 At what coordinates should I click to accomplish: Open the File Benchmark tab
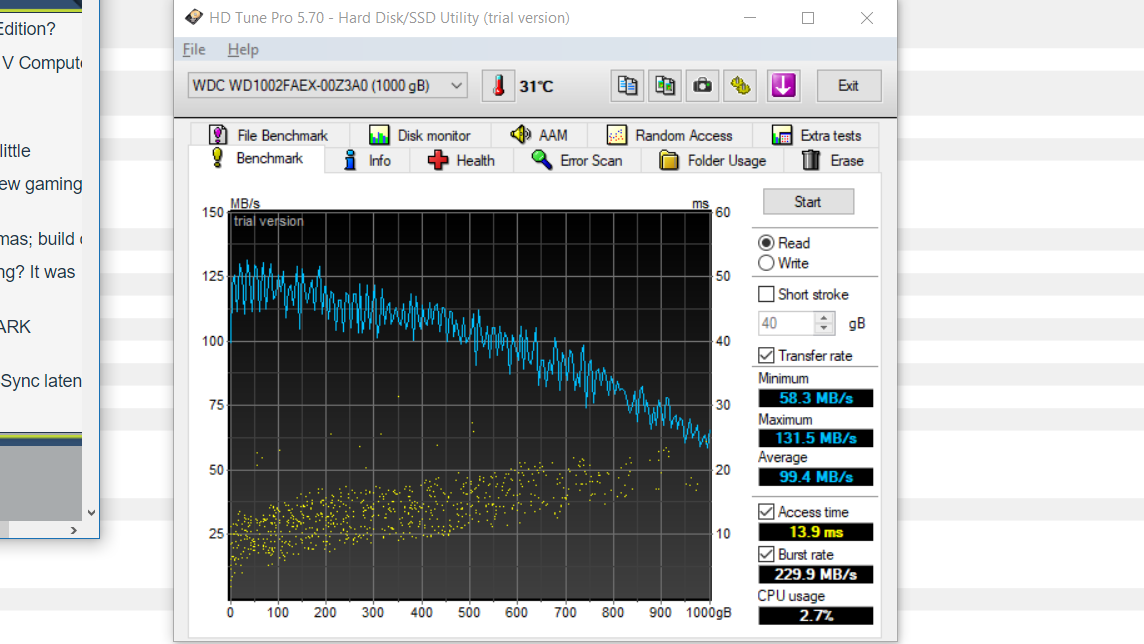click(269, 135)
